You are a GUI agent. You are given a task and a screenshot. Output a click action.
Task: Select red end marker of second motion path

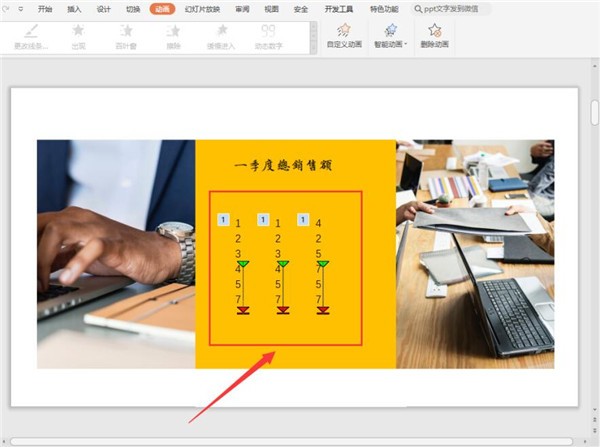tap(283, 310)
